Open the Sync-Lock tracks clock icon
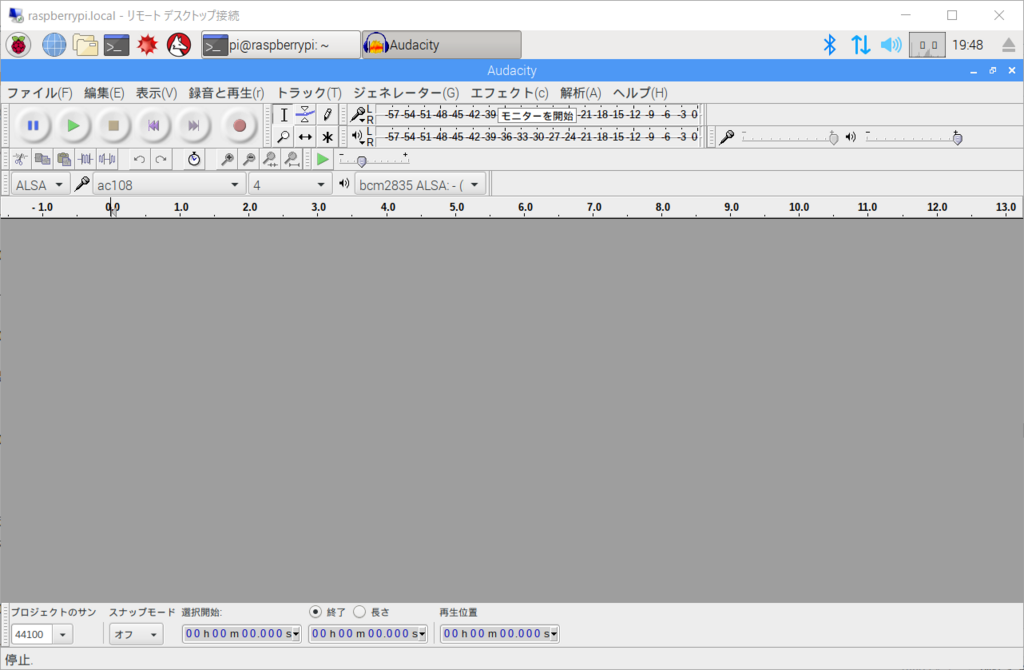 pos(194,159)
